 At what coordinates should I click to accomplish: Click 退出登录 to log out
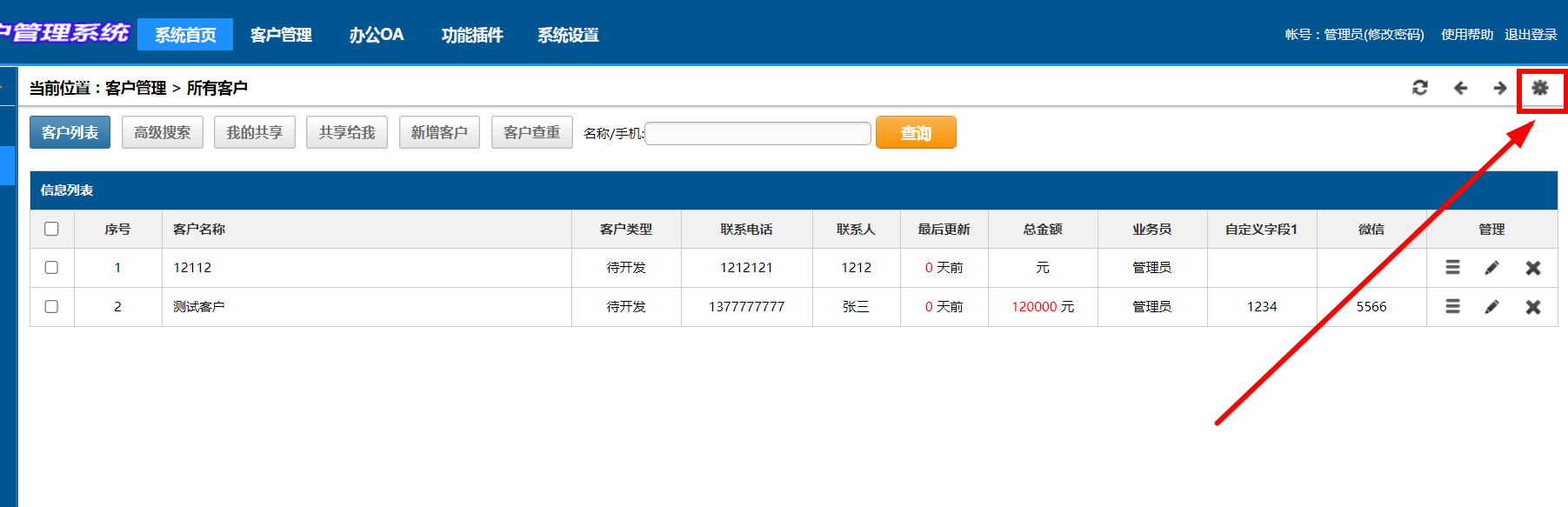tap(1531, 35)
